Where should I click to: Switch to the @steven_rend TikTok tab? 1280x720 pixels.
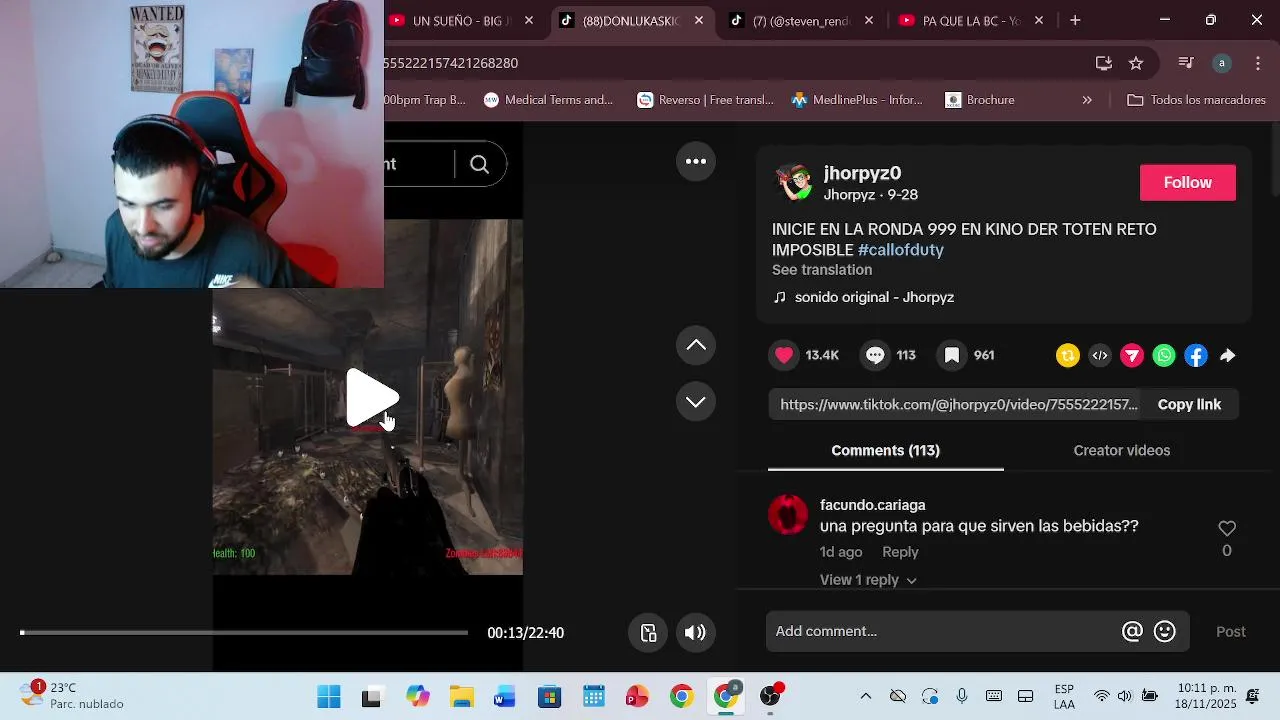(x=803, y=20)
